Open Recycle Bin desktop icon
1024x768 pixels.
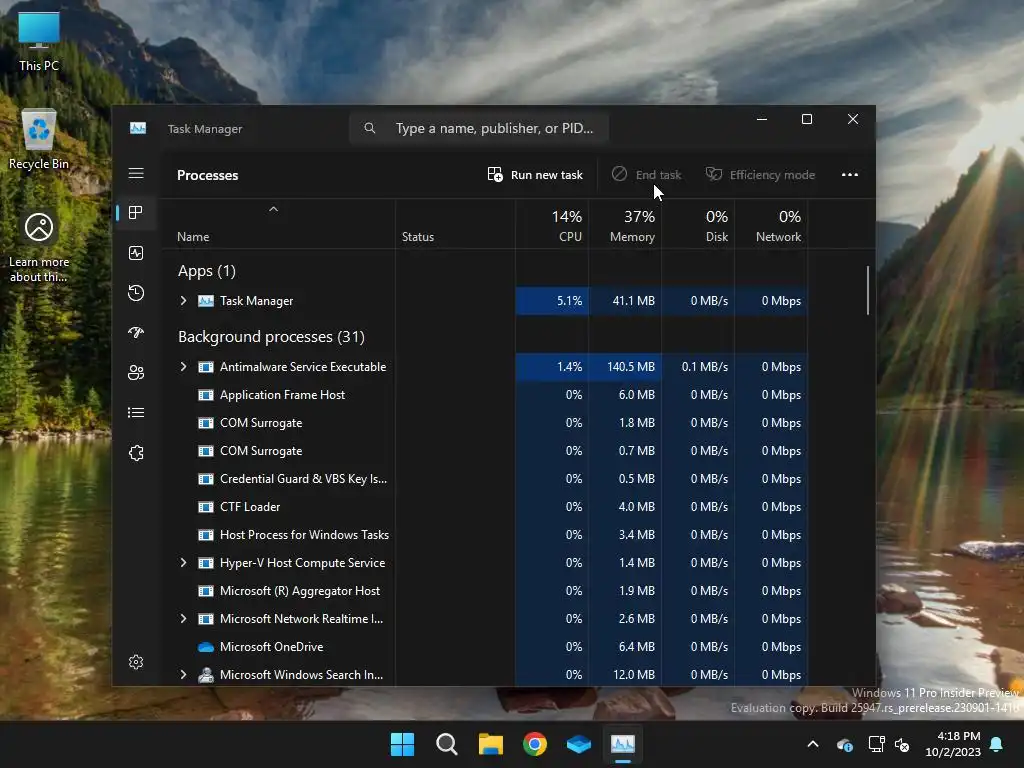click(39, 139)
